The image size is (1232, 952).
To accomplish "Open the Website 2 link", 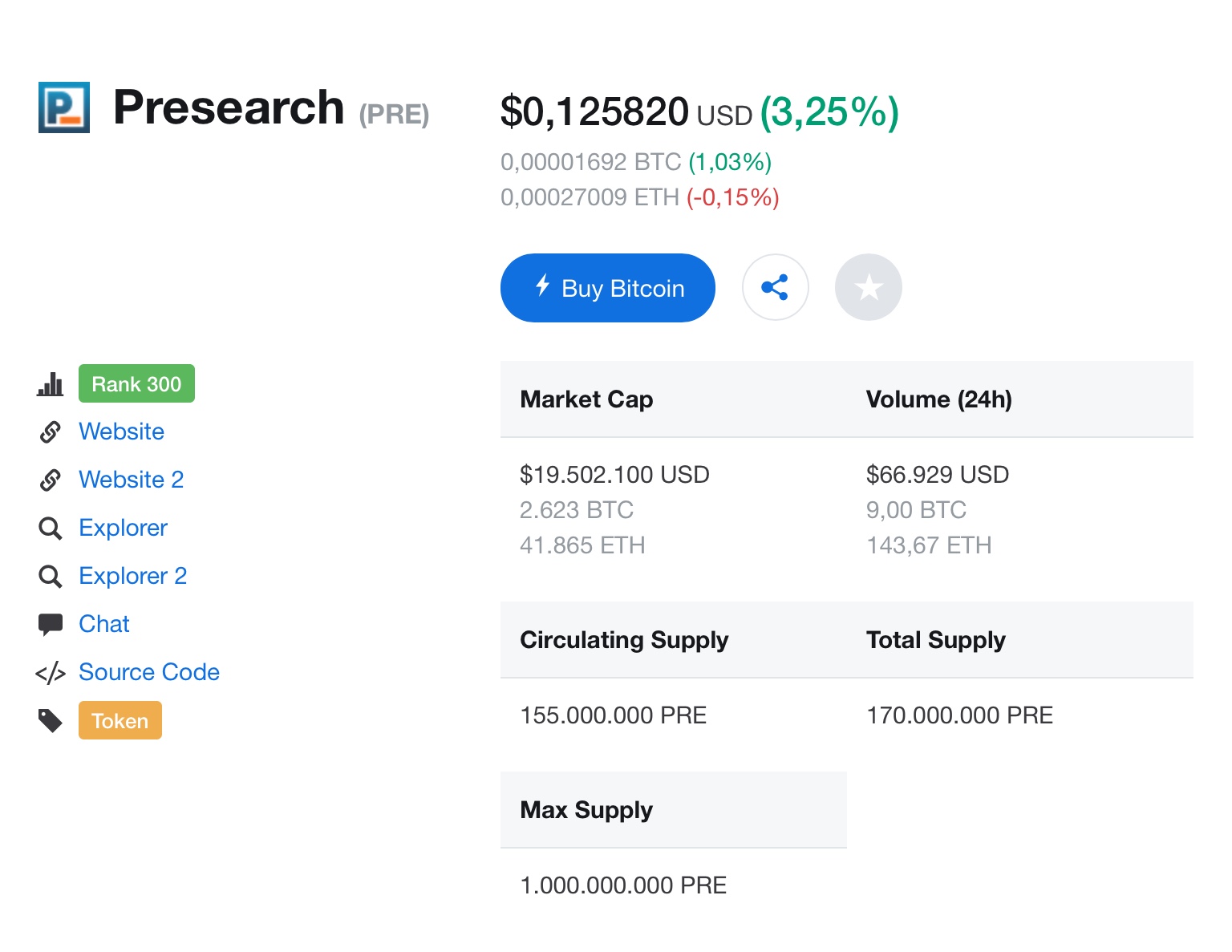I will 132,480.
